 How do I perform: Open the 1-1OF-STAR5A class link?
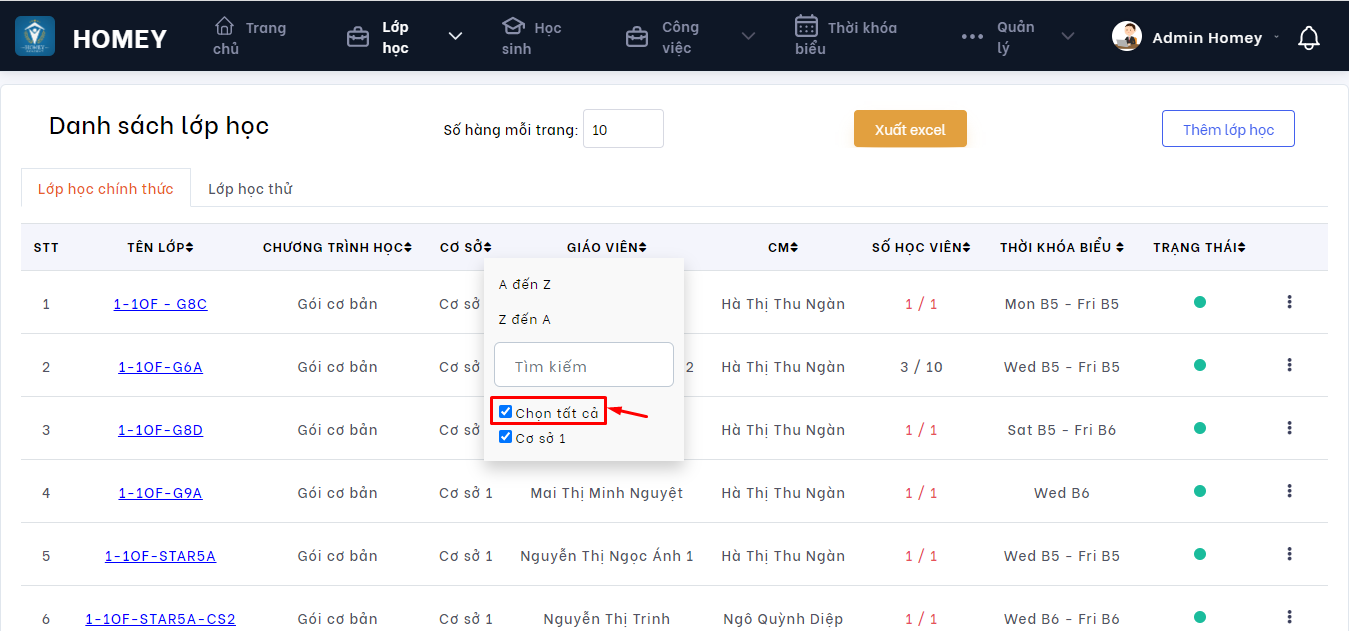tap(160, 556)
